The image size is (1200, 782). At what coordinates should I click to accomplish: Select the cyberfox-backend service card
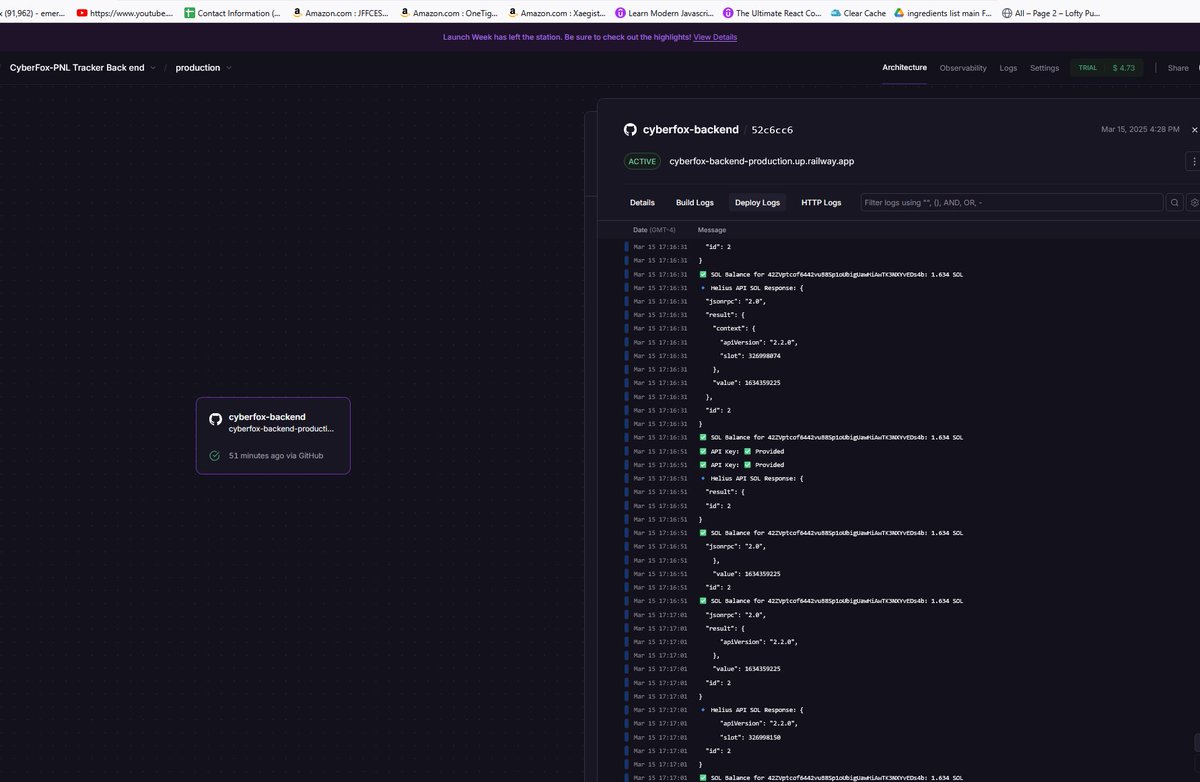click(x=273, y=436)
